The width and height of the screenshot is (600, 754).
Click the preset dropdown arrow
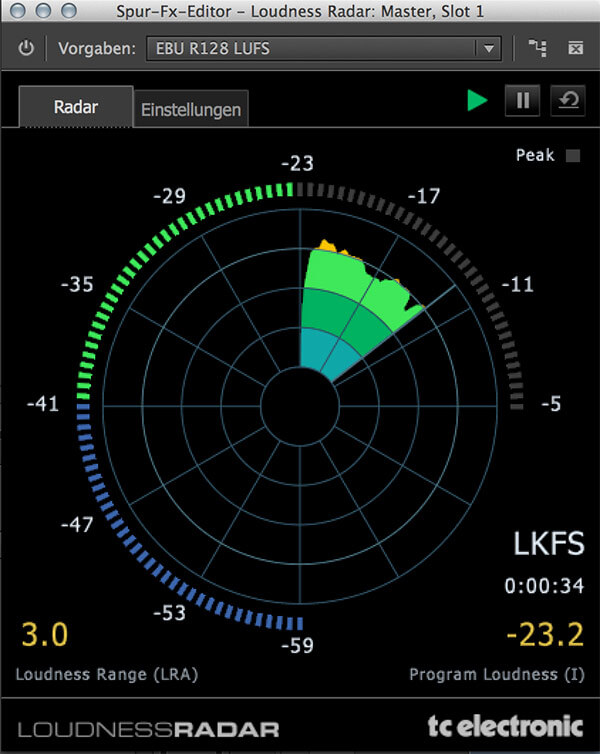(488, 49)
